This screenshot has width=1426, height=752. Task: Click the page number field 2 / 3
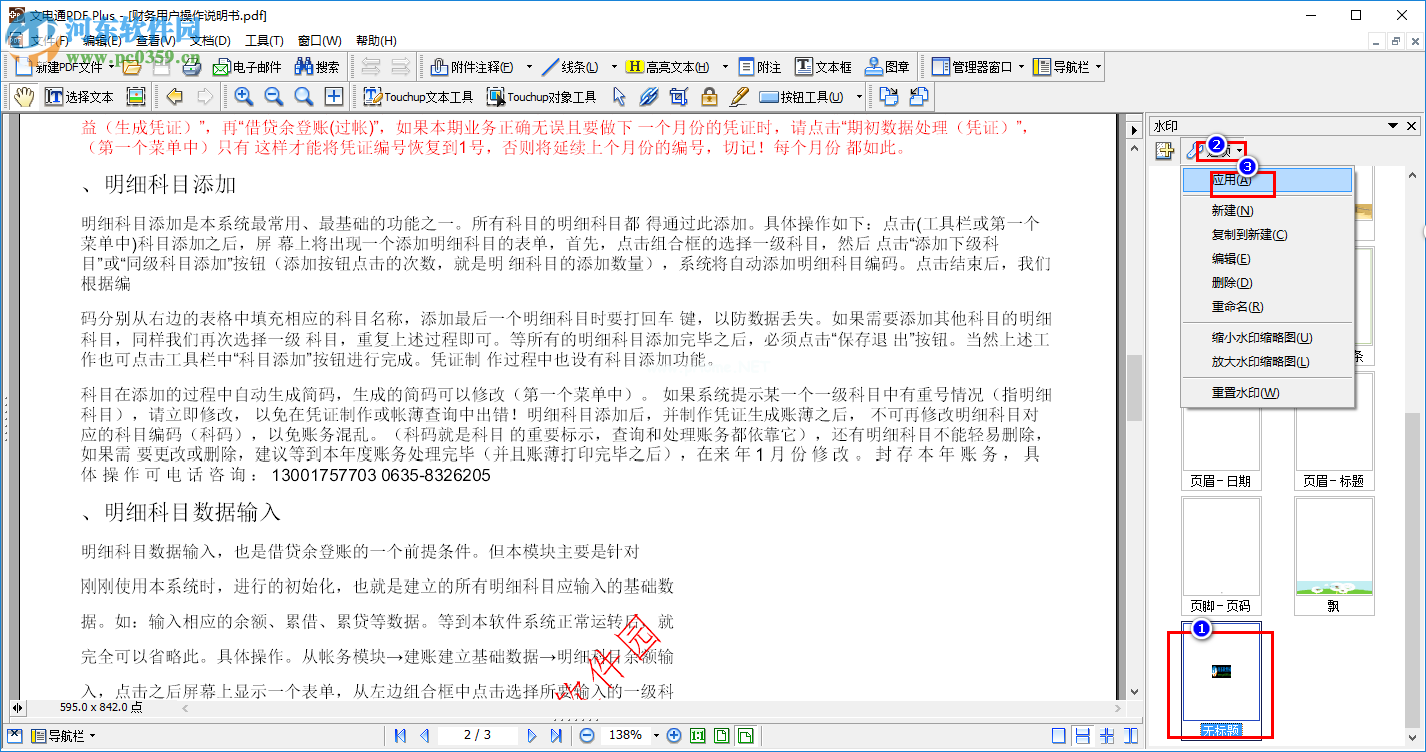click(x=478, y=736)
